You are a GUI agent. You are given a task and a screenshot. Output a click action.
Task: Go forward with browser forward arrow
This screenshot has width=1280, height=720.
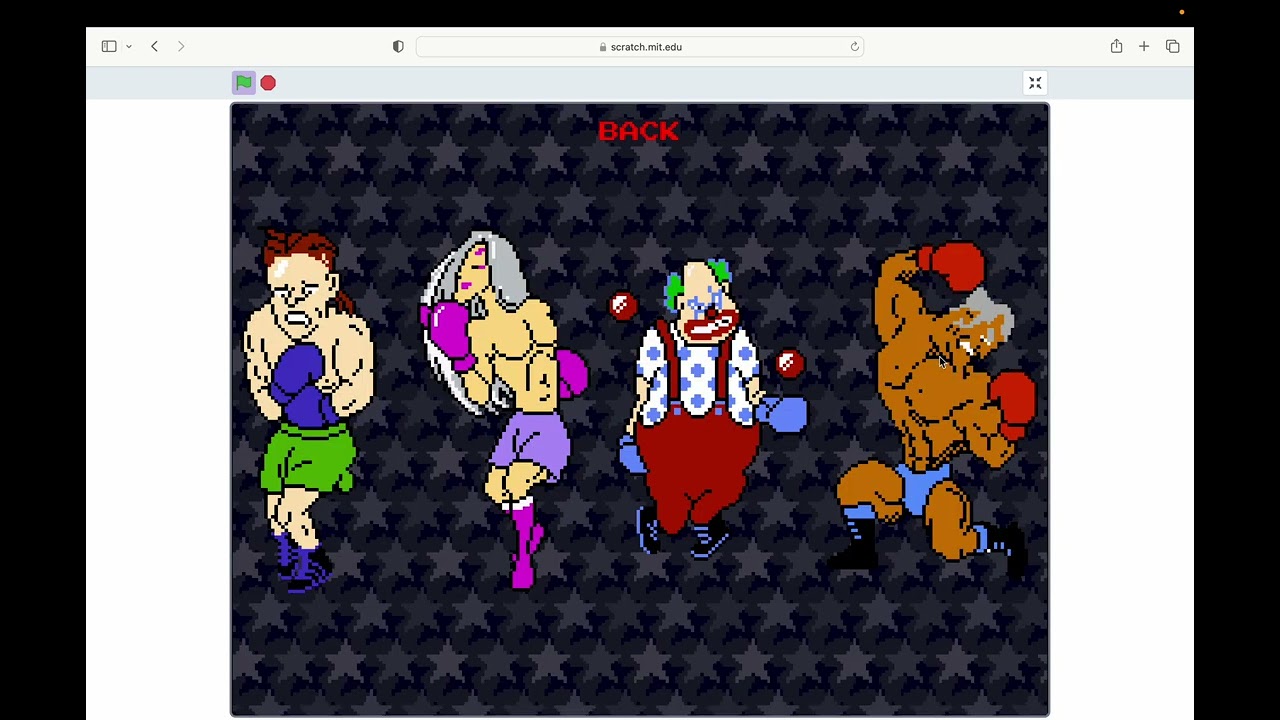tap(181, 46)
